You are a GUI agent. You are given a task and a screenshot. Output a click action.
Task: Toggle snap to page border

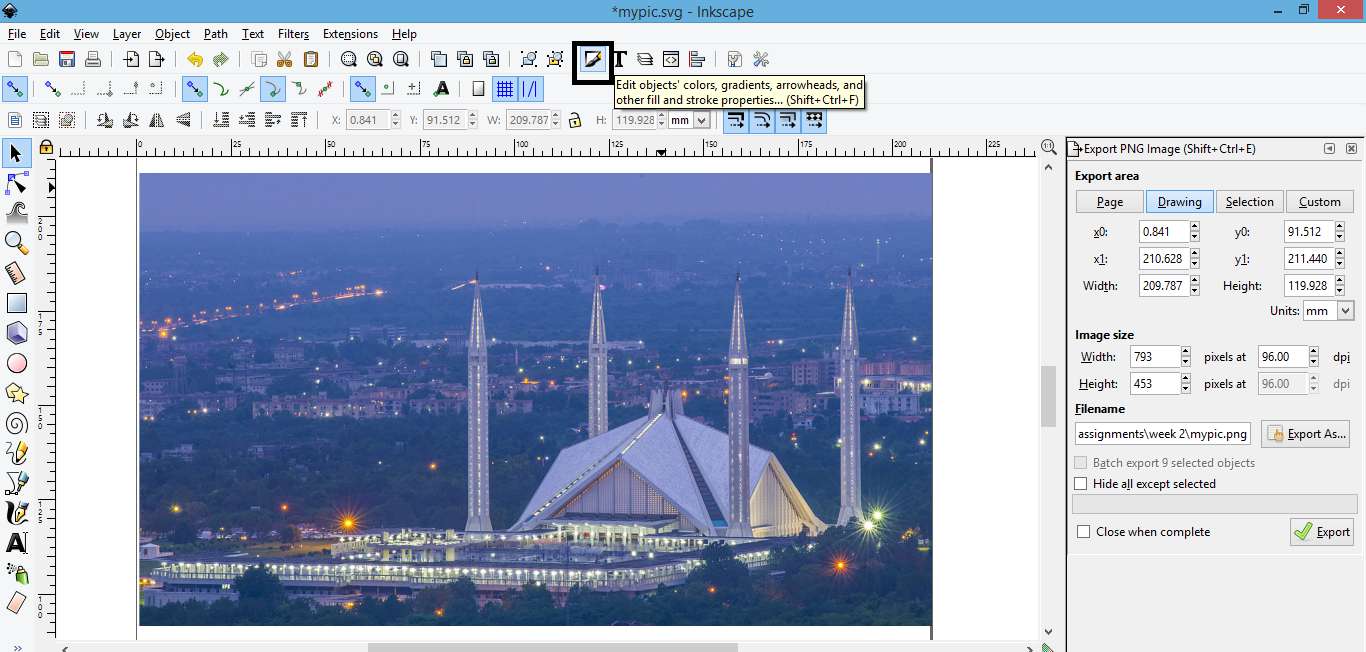(x=478, y=90)
